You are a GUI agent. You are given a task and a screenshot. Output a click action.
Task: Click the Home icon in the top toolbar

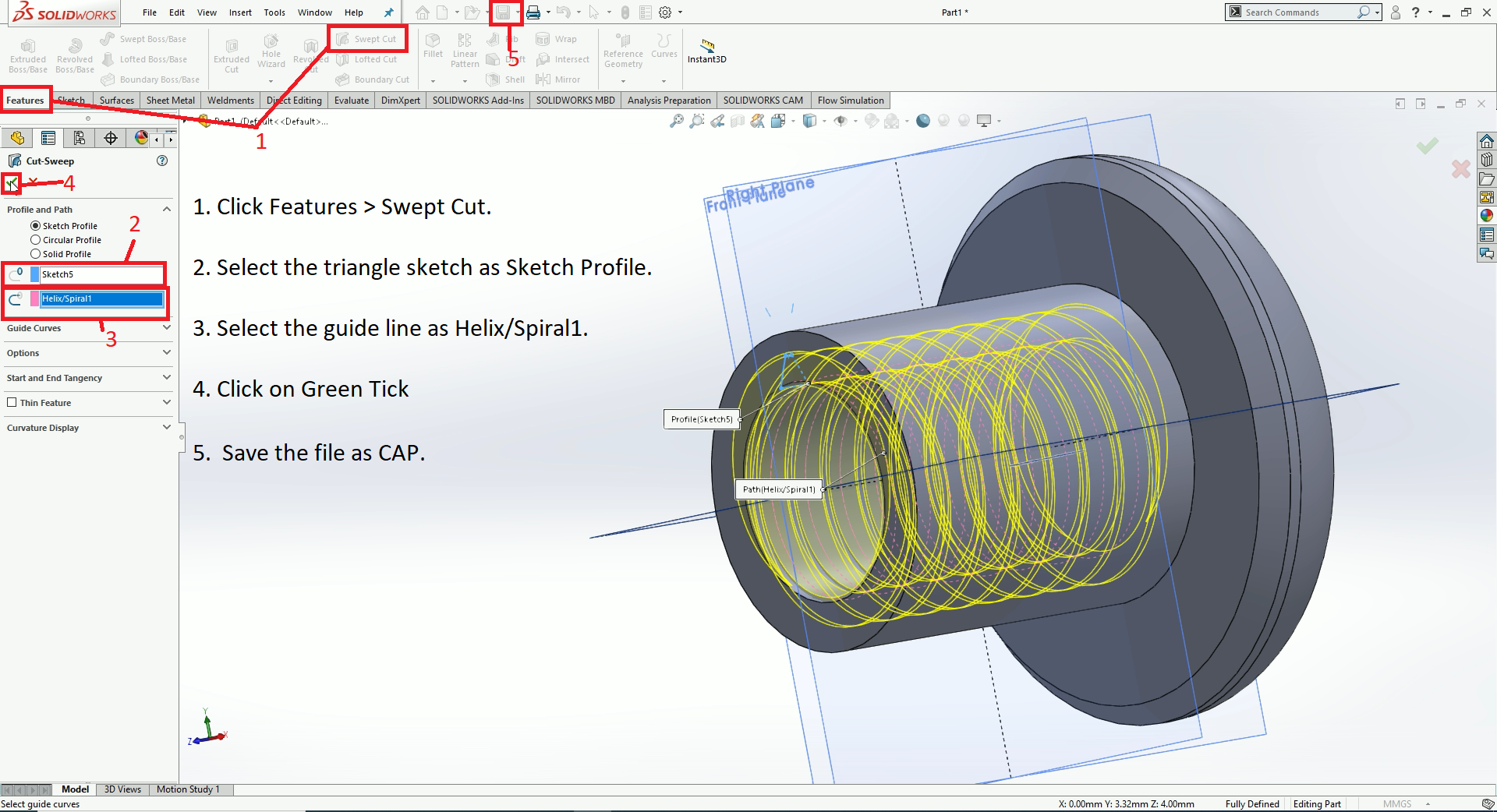click(423, 12)
